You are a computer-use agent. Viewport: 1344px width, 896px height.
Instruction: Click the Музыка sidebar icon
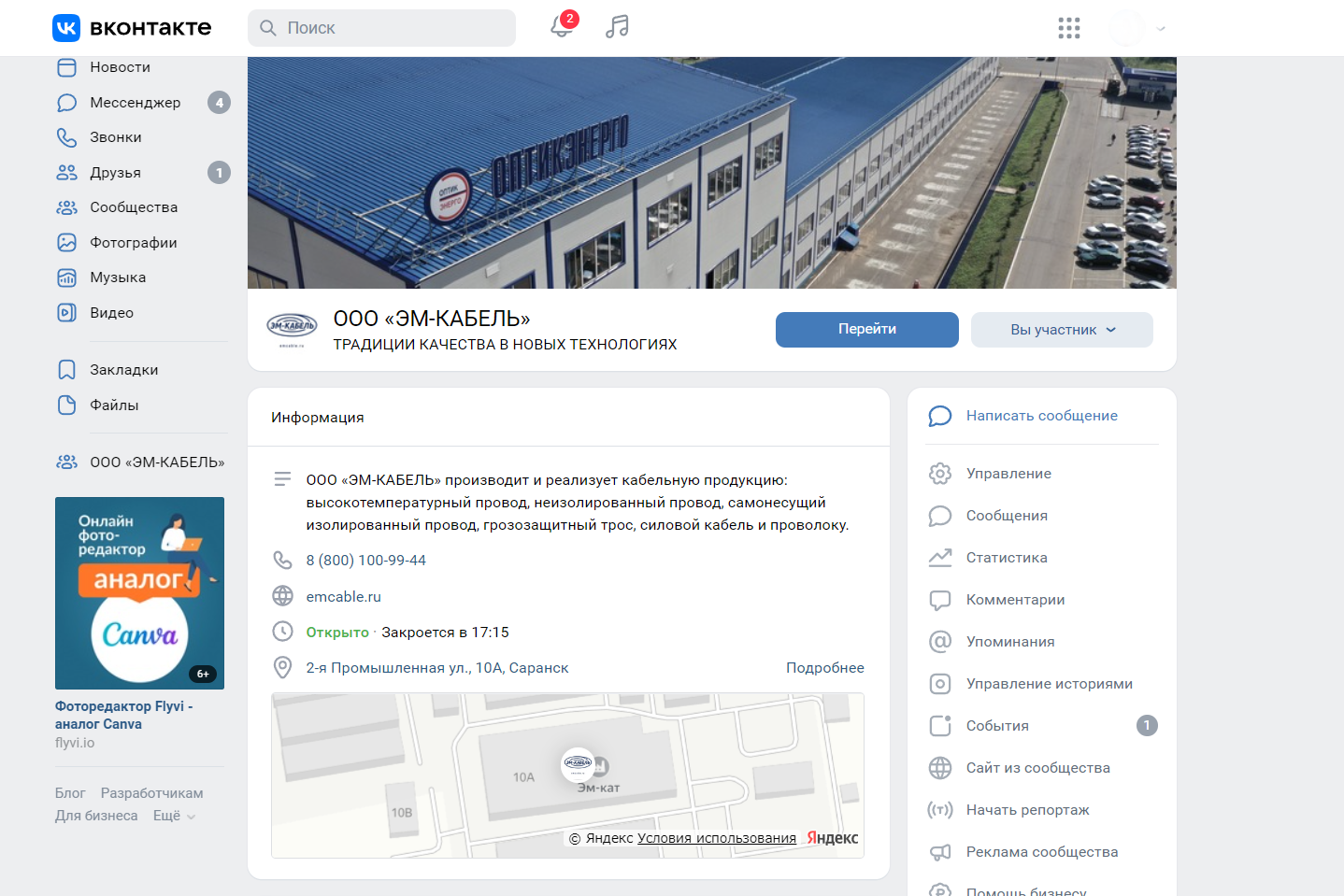pos(66,277)
